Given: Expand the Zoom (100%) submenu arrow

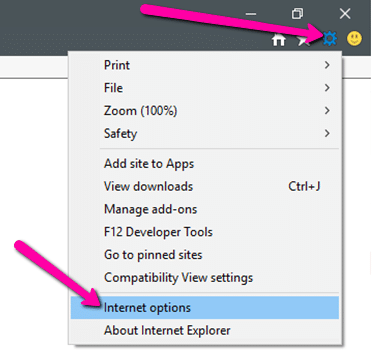Looking at the screenshot, I should point(327,110).
